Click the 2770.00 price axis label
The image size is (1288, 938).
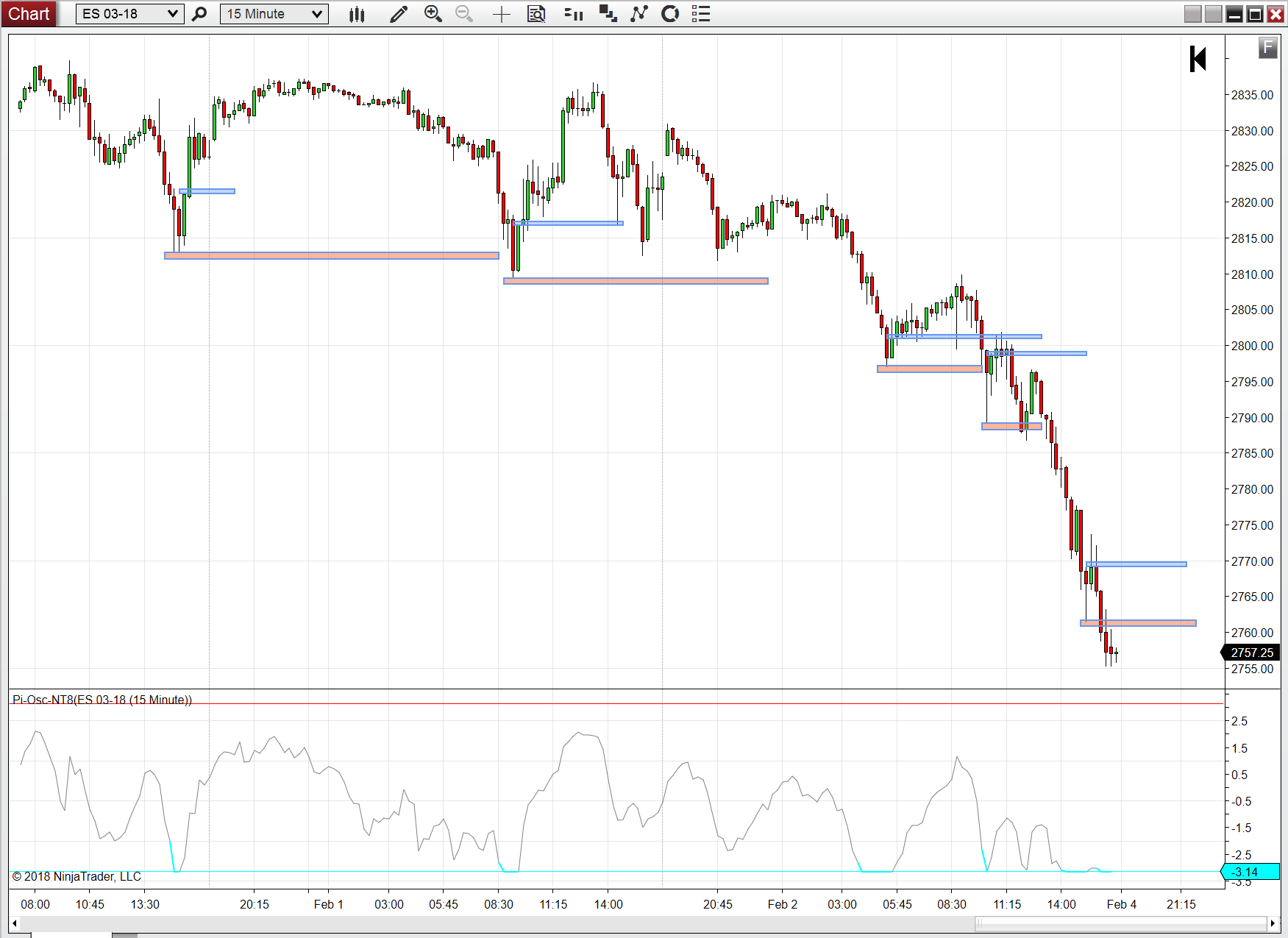click(x=1252, y=561)
